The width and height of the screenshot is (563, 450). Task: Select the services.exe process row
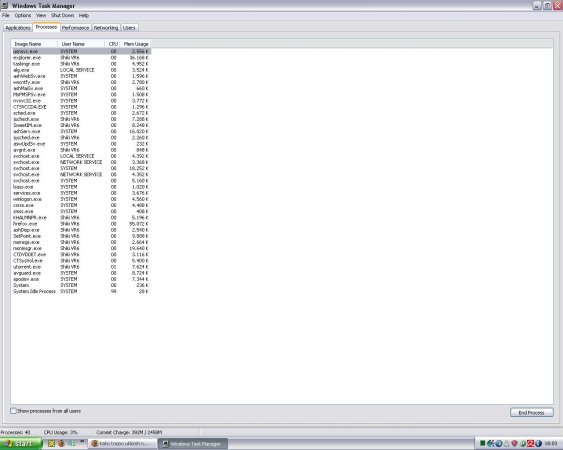[x=81, y=193]
